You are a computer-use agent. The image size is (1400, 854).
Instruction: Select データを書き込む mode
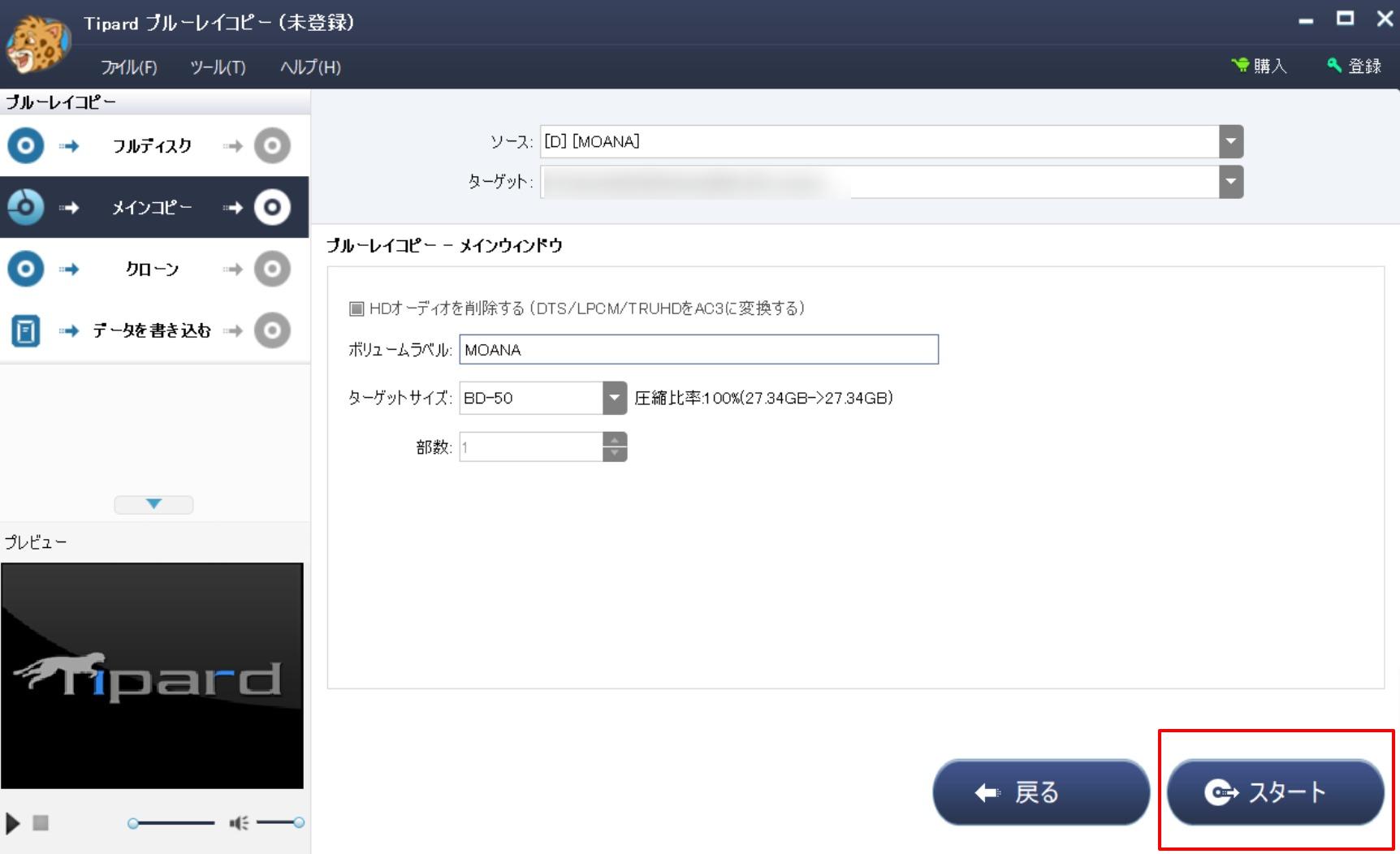(154, 330)
